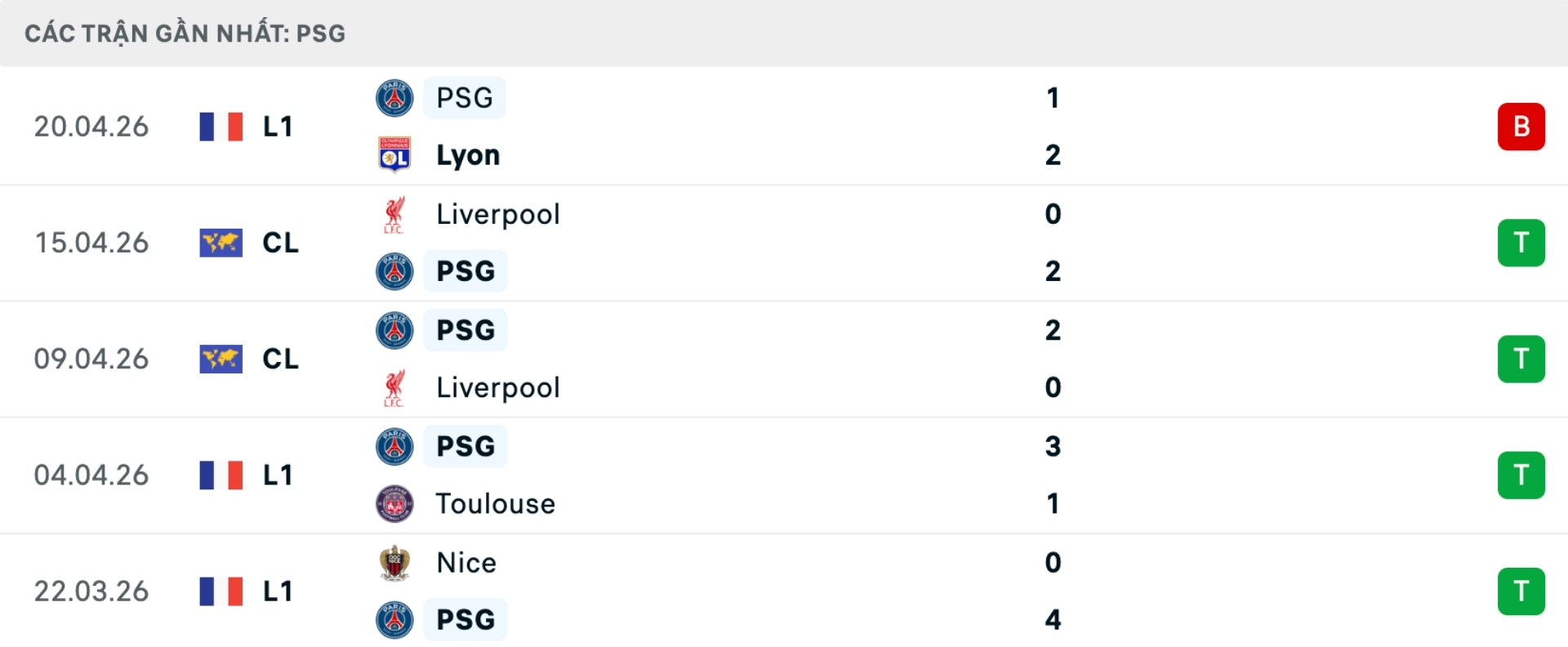Open the Toulouse team link
This screenshot has height=647, width=1568.
coord(495,504)
